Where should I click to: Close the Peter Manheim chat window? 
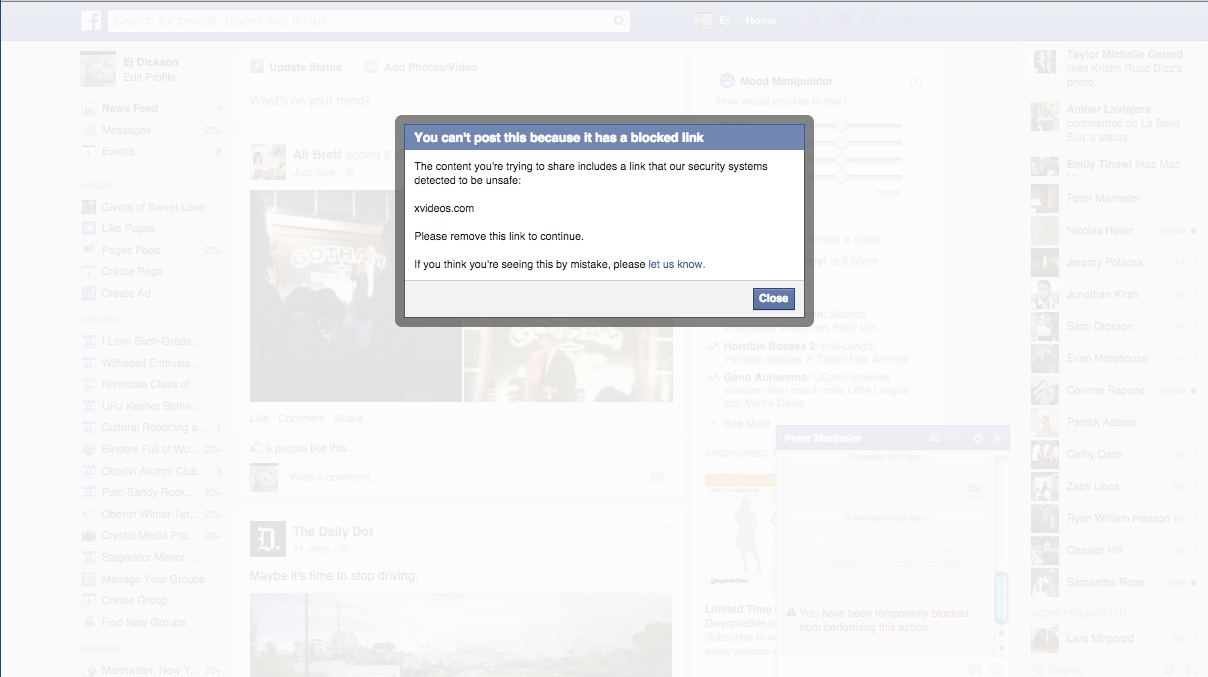pyautogui.click(x=997, y=438)
